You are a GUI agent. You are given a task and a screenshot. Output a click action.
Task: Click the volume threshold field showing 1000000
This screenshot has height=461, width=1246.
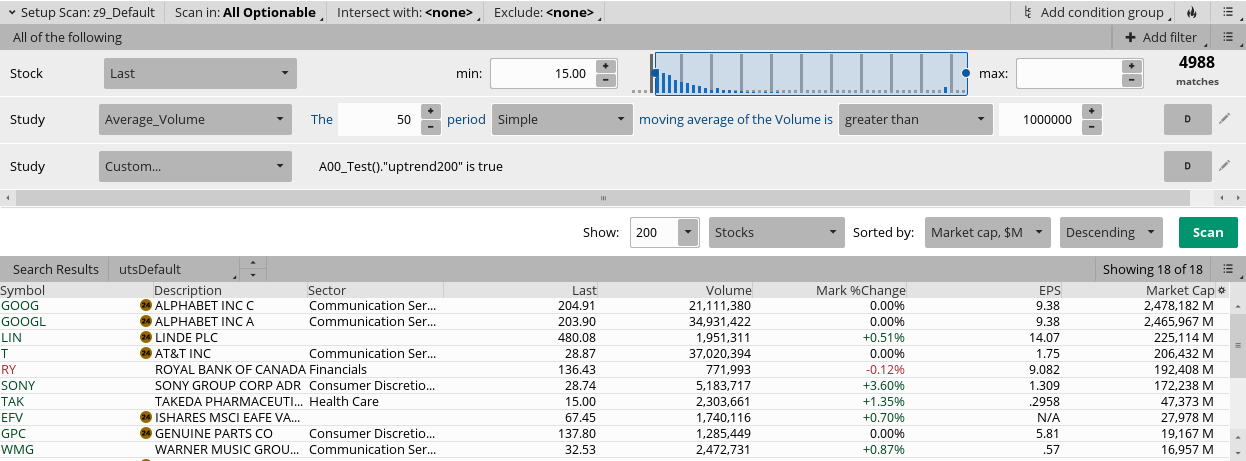click(1039, 119)
